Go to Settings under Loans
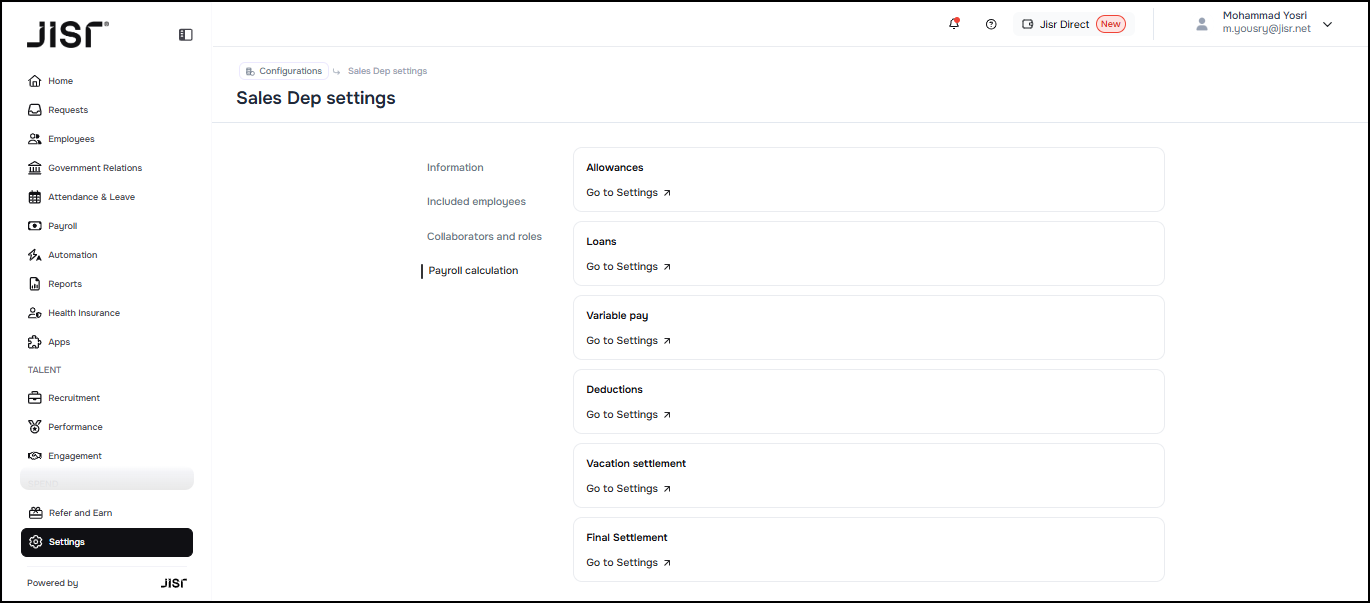The image size is (1370, 603). click(628, 267)
